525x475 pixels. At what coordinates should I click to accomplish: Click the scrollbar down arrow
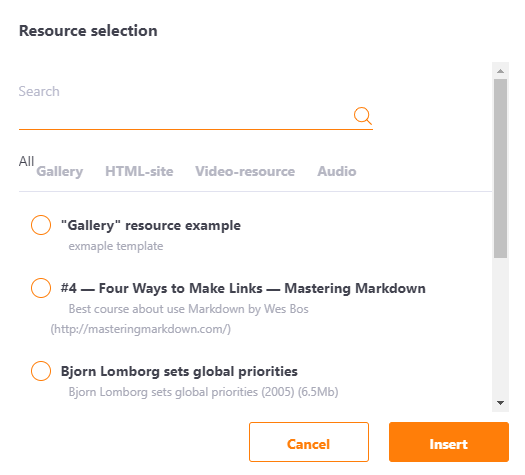tap(501, 403)
